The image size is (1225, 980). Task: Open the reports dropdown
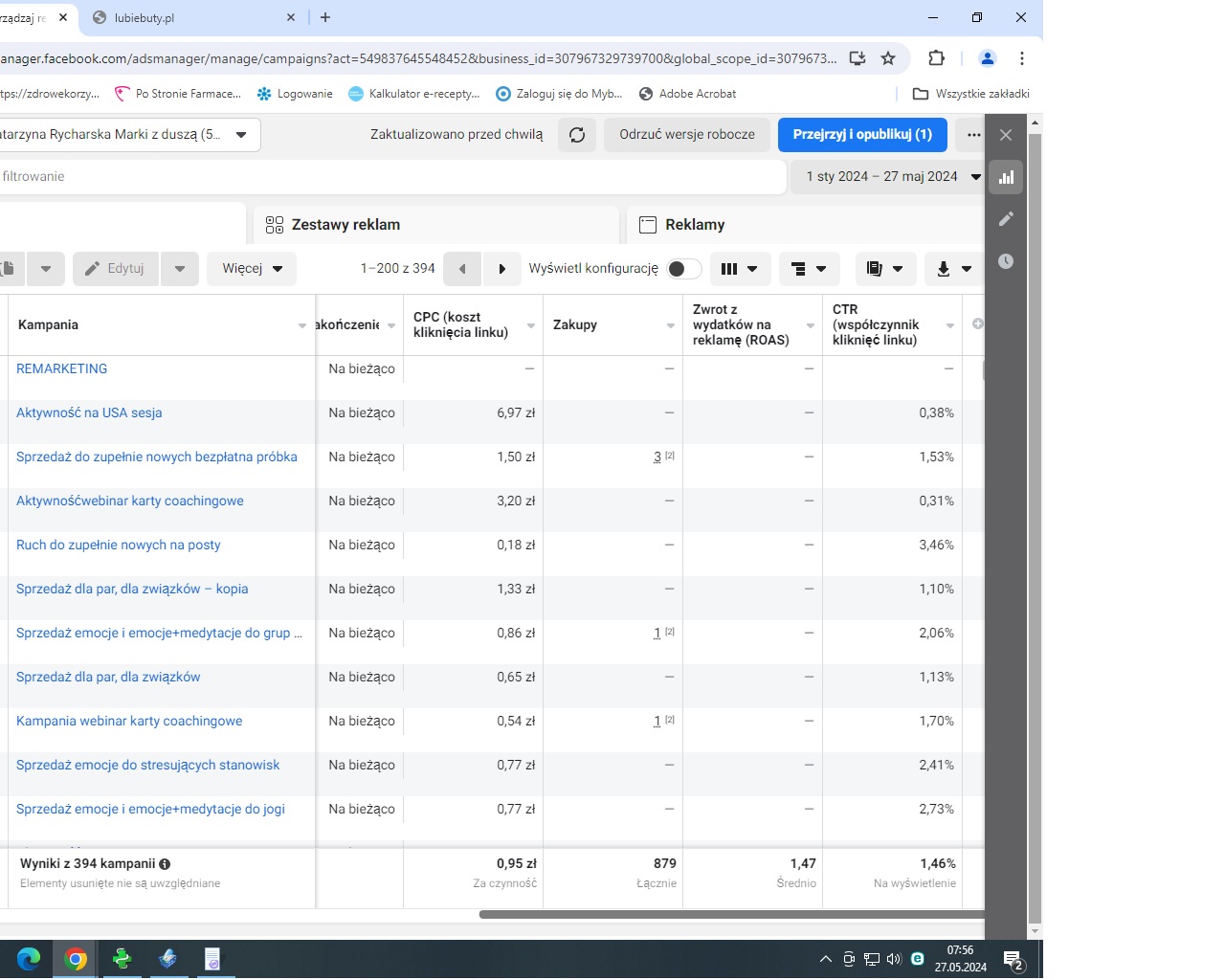pyautogui.click(x=885, y=269)
